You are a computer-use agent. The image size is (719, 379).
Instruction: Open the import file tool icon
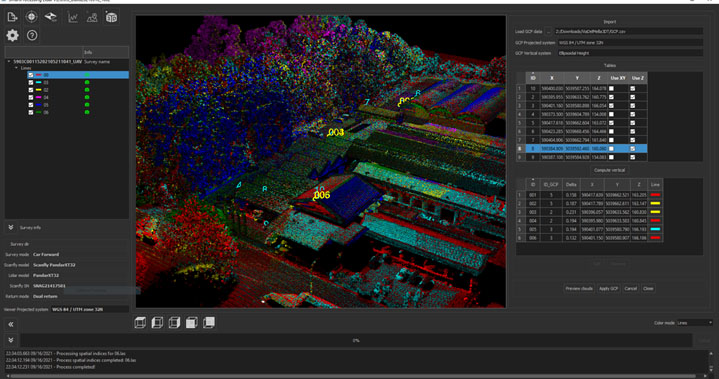click(x=12, y=17)
